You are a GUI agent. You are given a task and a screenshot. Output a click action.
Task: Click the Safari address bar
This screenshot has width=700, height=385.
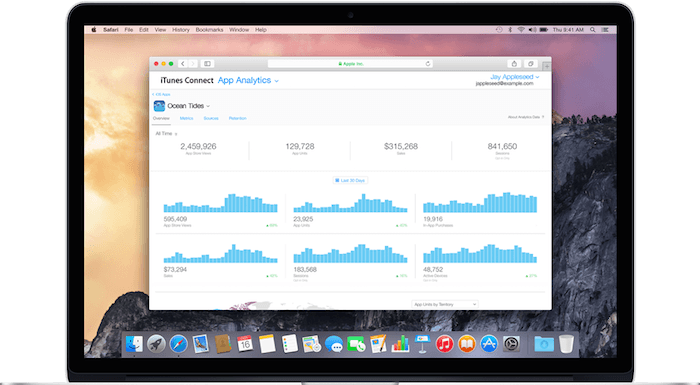pyautogui.click(x=350, y=64)
